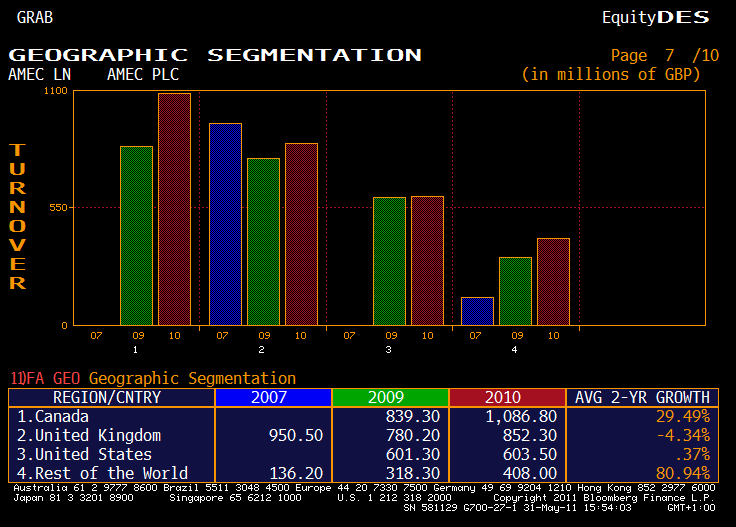Click Rest of World's red 2010 bar

click(553, 282)
